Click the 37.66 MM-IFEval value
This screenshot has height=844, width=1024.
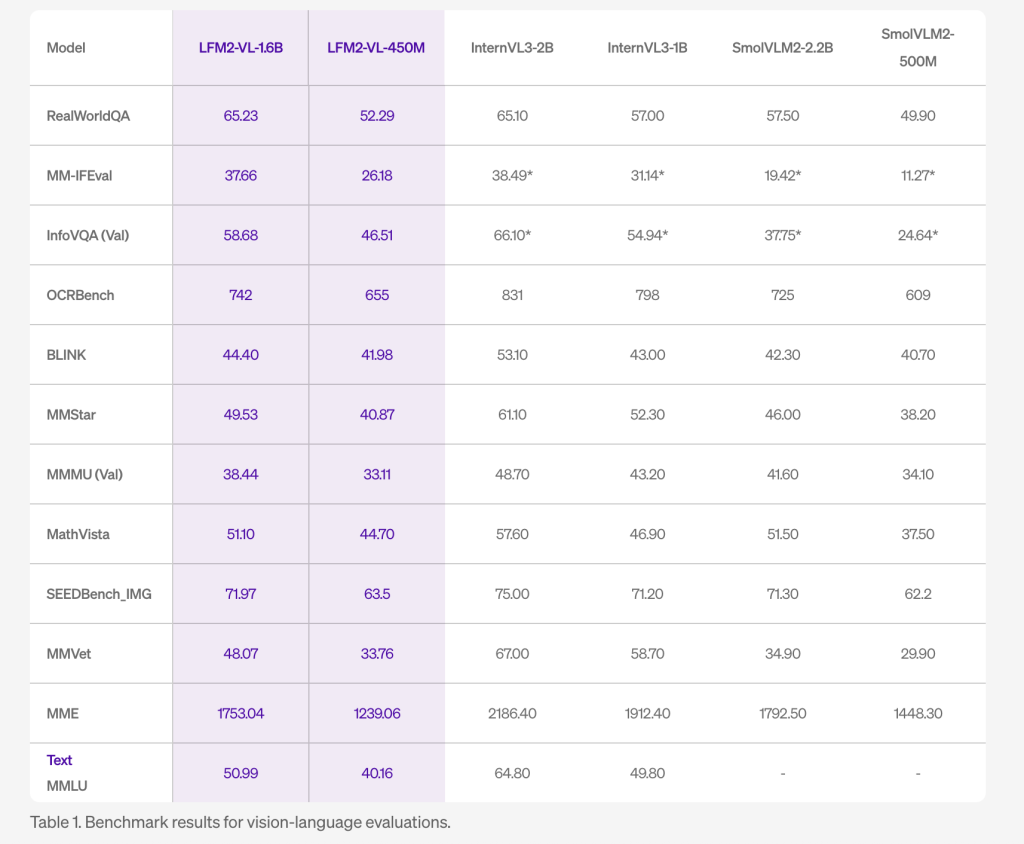point(240,176)
